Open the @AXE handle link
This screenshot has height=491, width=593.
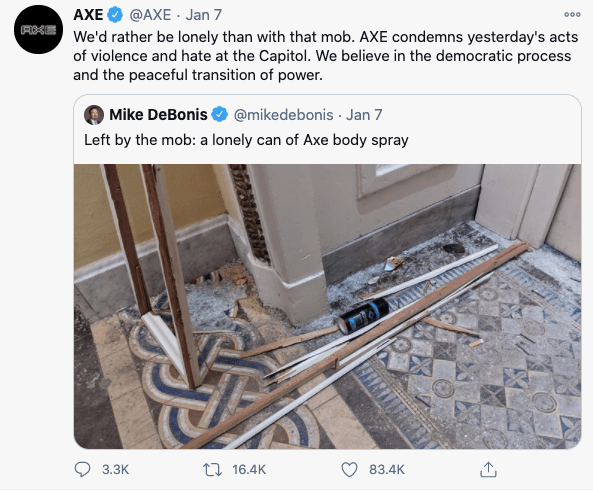click(x=150, y=15)
